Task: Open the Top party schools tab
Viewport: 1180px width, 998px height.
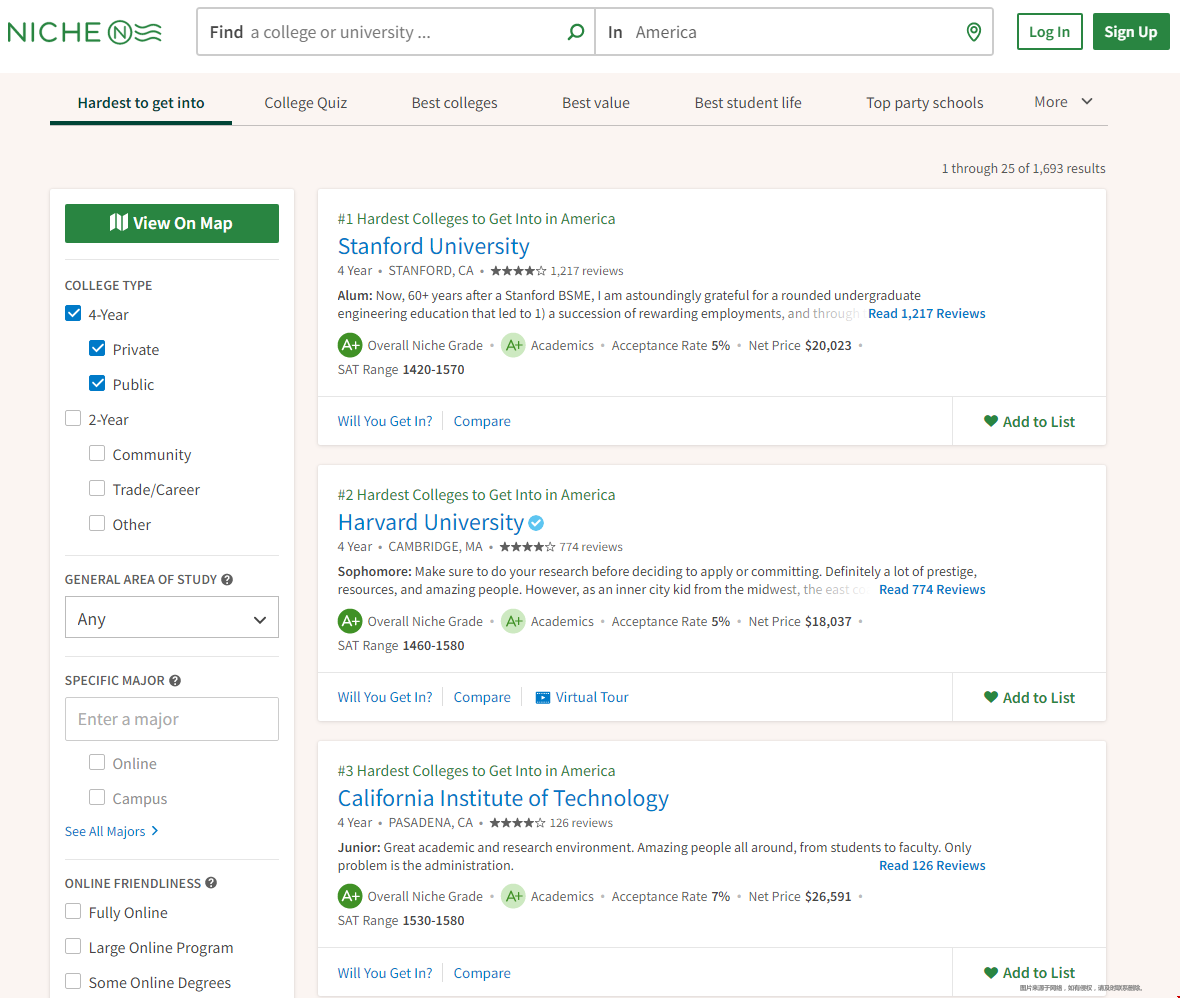Action: tap(925, 103)
